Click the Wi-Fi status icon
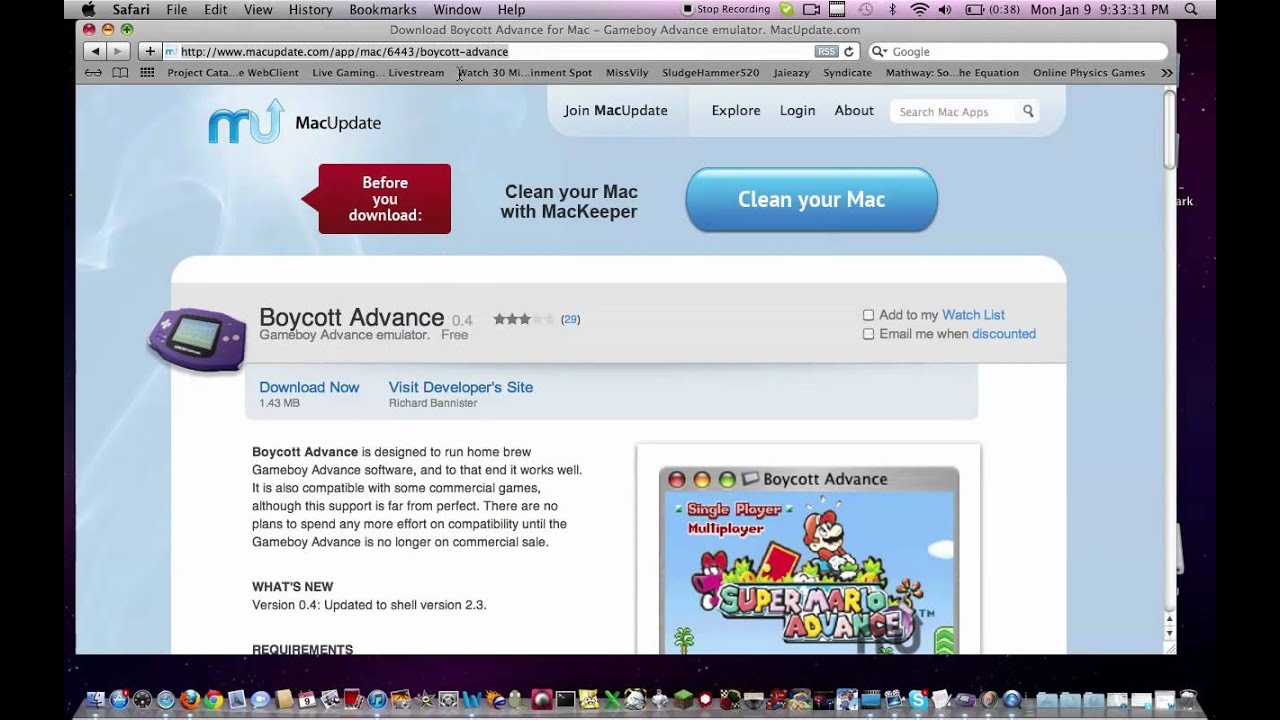 pyautogui.click(x=919, y=10)
